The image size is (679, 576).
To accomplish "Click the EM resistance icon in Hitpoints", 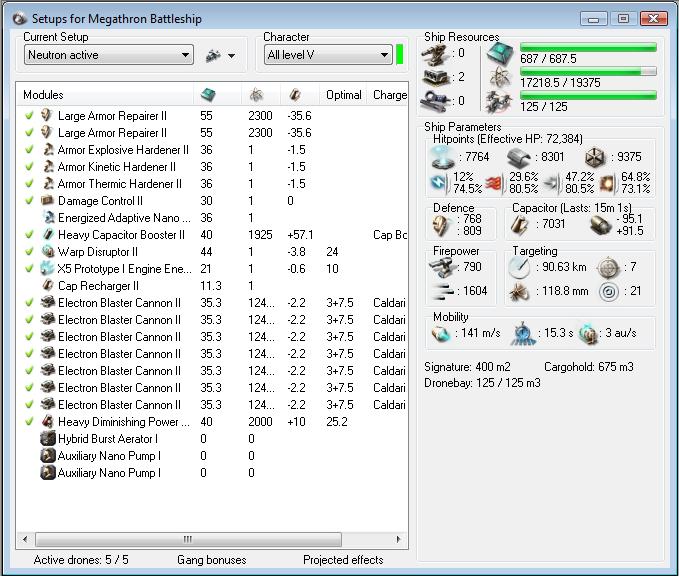I will click(440, 183).
